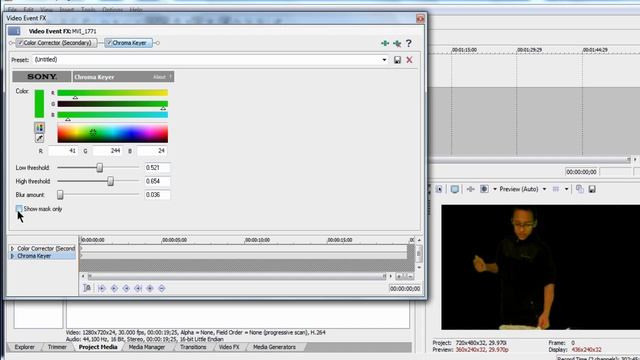Click the High threshold value 0.654 field

pos(158,181)
